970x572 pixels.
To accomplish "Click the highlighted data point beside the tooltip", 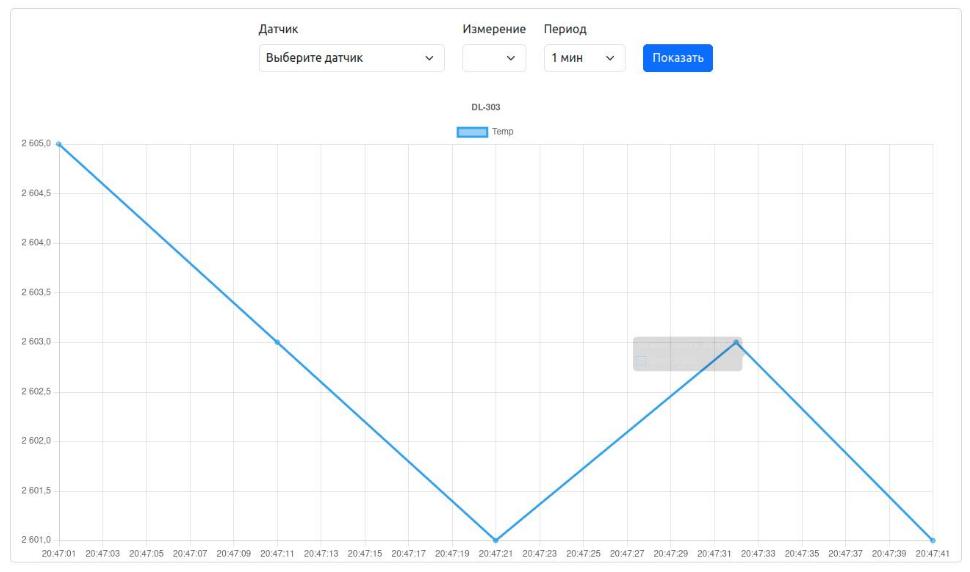I will point(736,342).
